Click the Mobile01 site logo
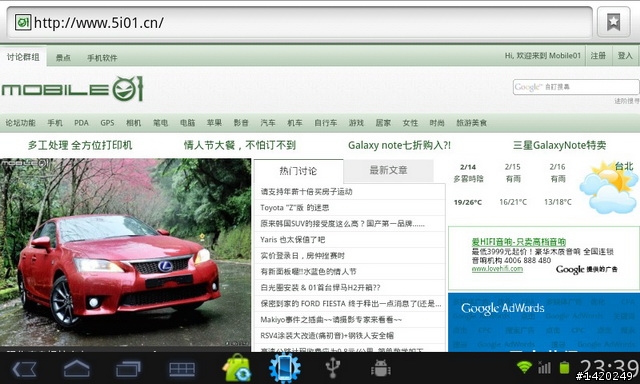The height and width of the screenshot is (384, 640). (72, 88)
